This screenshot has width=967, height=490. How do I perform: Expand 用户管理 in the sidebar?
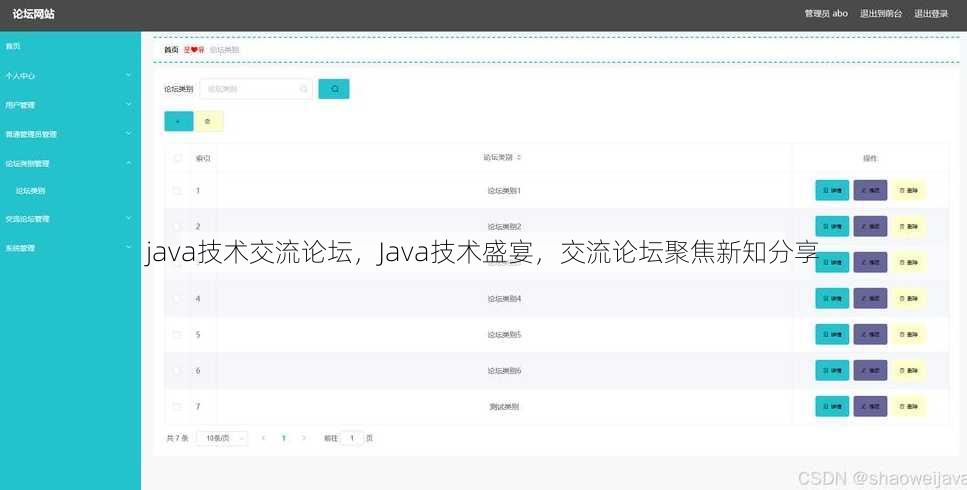point(70,105)
